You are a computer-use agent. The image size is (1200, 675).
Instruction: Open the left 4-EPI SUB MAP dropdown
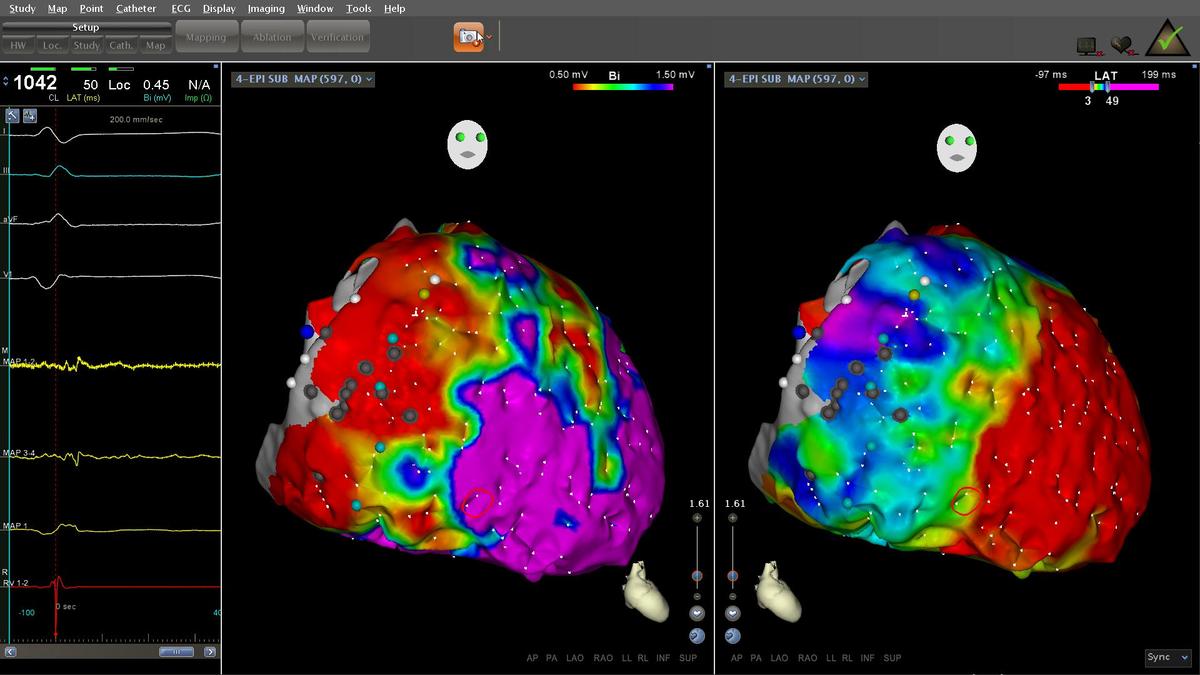303,79
